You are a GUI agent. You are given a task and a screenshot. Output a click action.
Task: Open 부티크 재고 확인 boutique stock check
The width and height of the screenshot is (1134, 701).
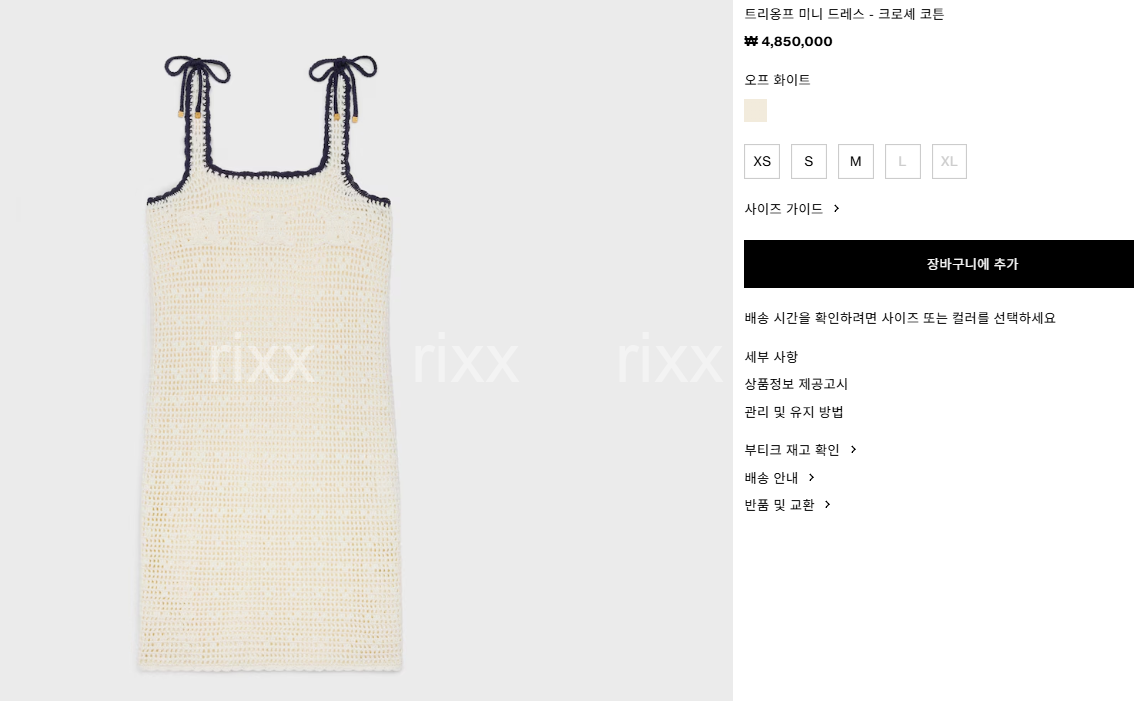[x=792, y=450]
